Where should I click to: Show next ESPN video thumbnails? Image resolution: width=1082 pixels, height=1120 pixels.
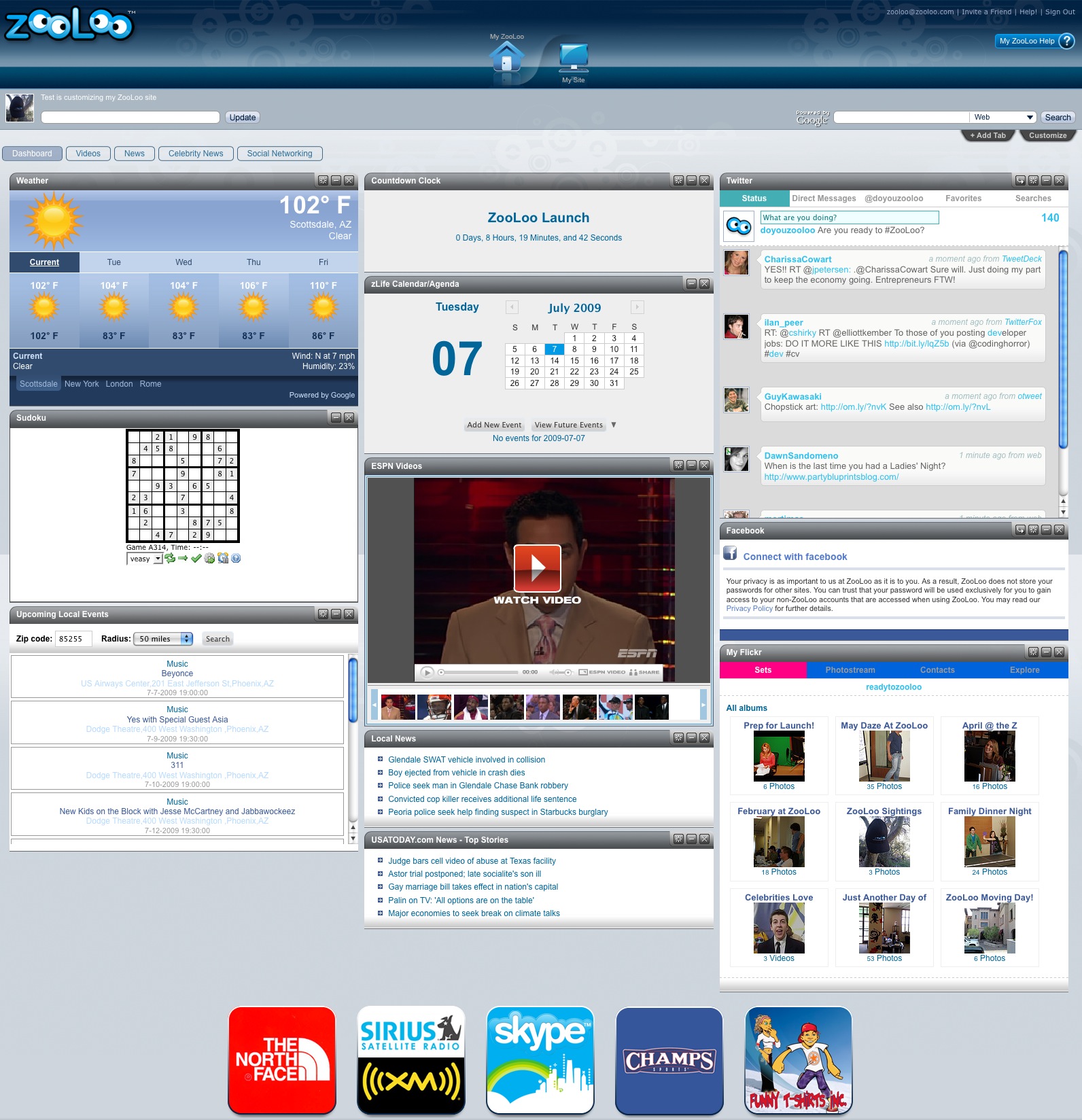pos(703,704)
